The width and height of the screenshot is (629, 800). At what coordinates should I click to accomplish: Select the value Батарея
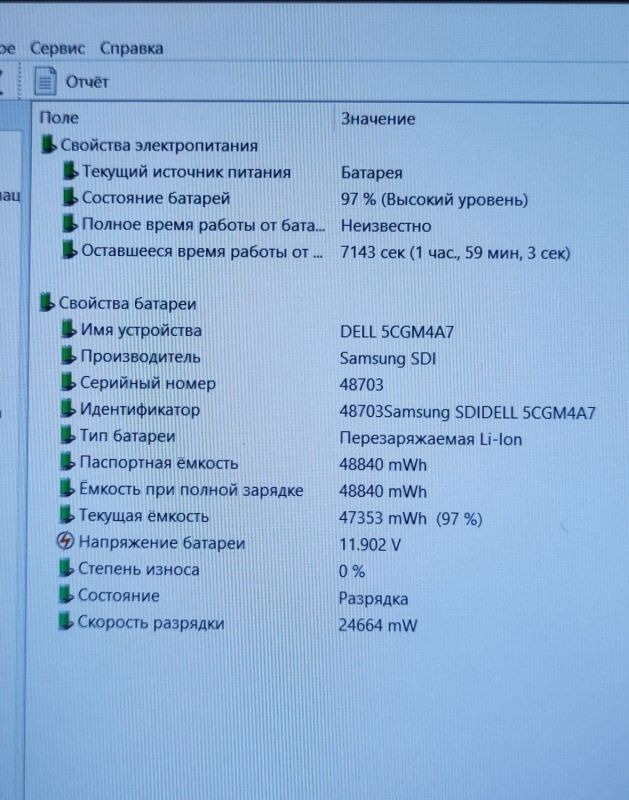pos(371,173)
